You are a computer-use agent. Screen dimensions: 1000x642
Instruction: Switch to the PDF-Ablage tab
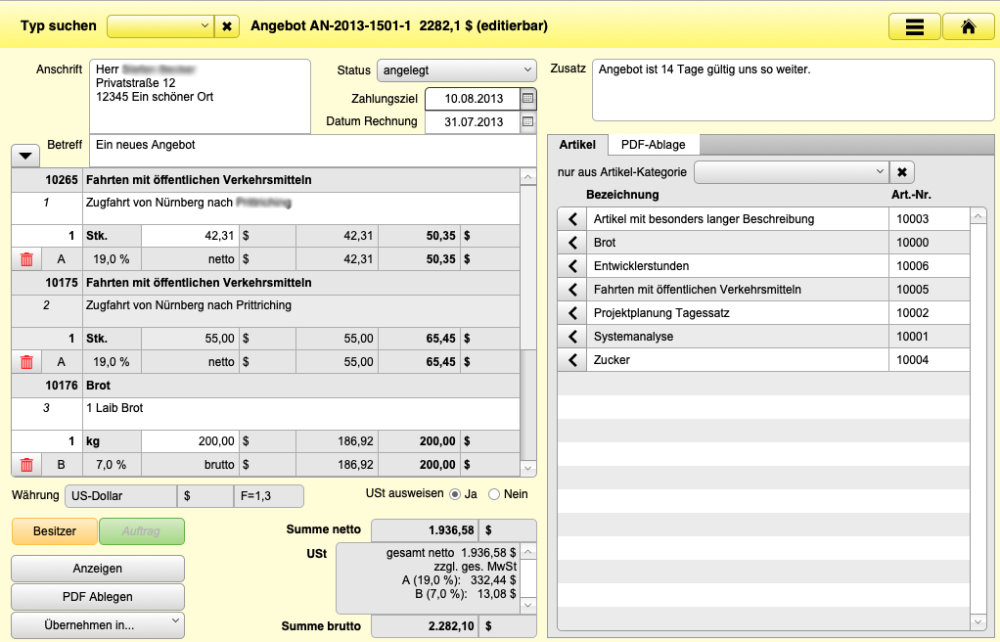(653, 144)
